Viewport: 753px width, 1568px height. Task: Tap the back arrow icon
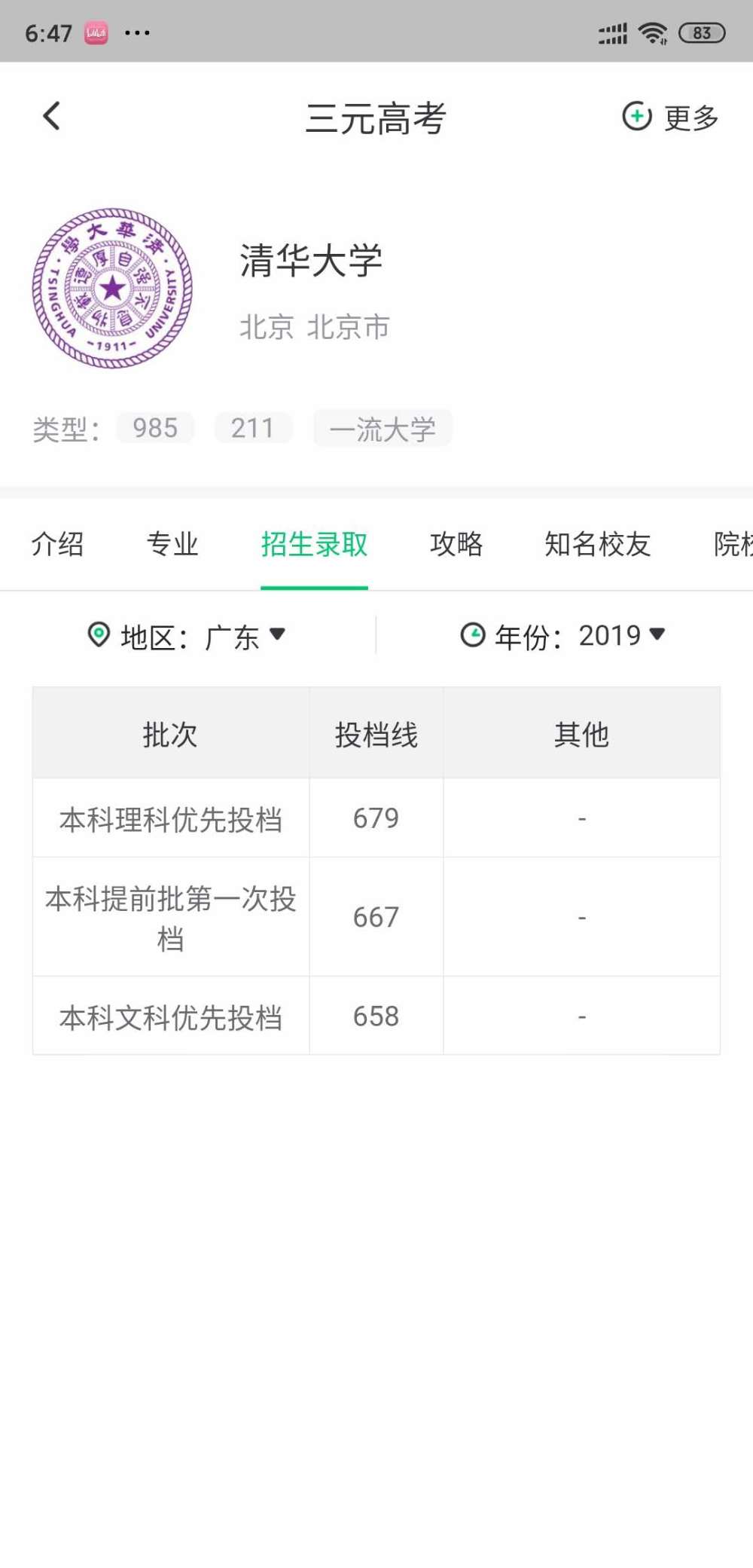click(51, 116)
